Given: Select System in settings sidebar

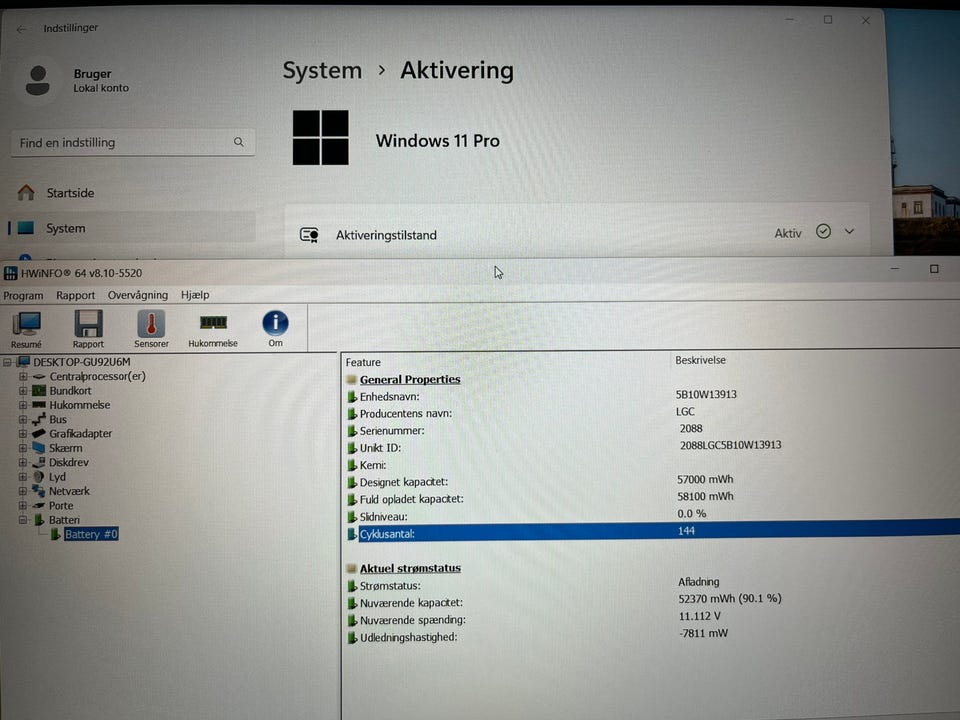Looking at the screenshot, I should (x=132, y=228).
